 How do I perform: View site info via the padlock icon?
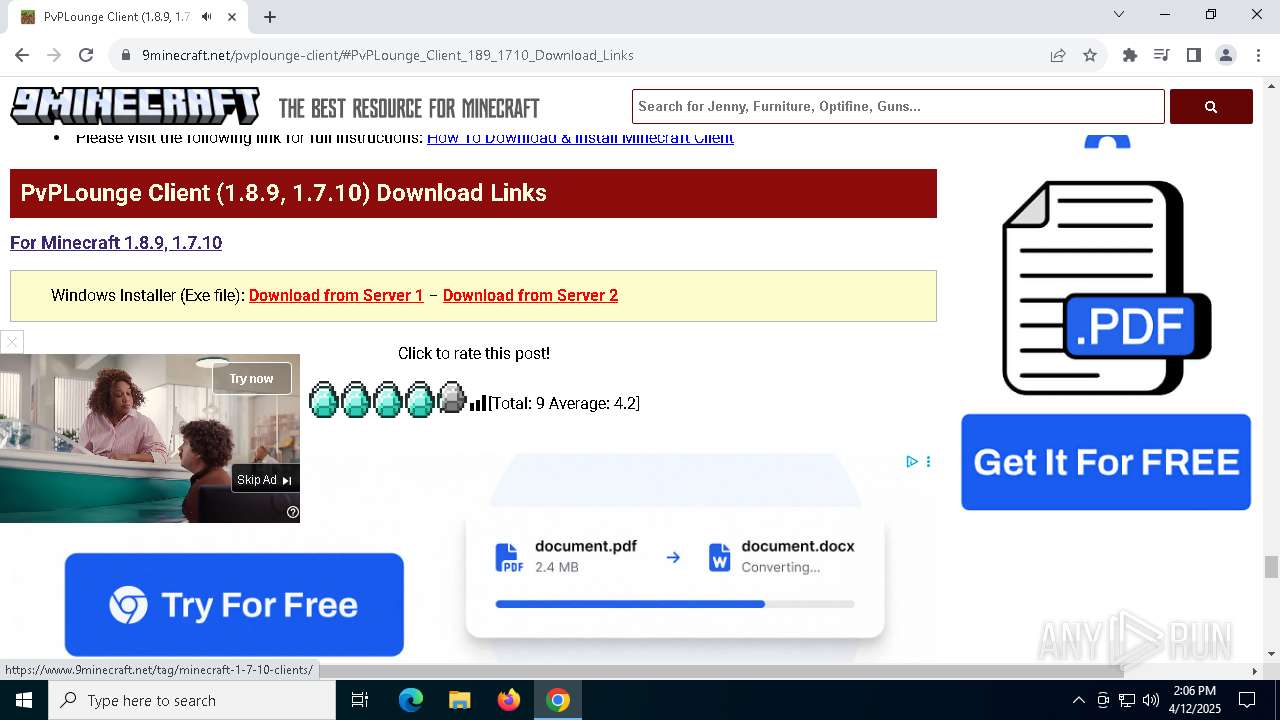click(x=126, y=55)
